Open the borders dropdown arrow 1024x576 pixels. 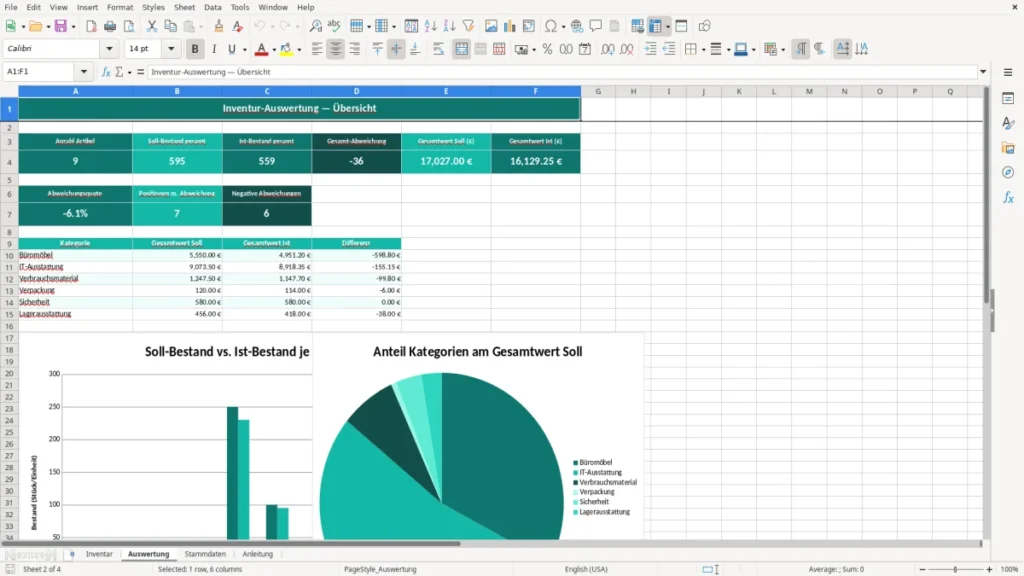click(x=703, y=50)
